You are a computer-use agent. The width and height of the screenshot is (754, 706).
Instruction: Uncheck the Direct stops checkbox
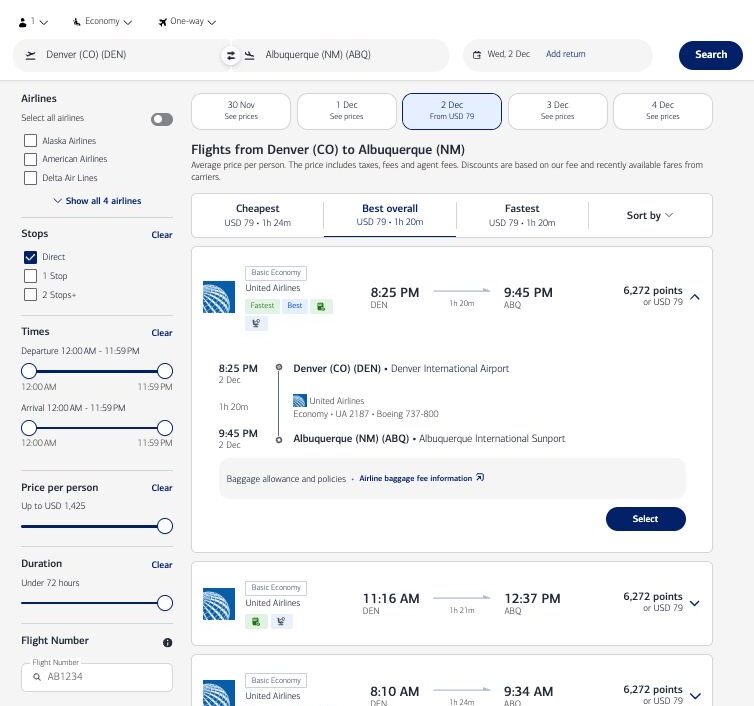pos(30,257)
